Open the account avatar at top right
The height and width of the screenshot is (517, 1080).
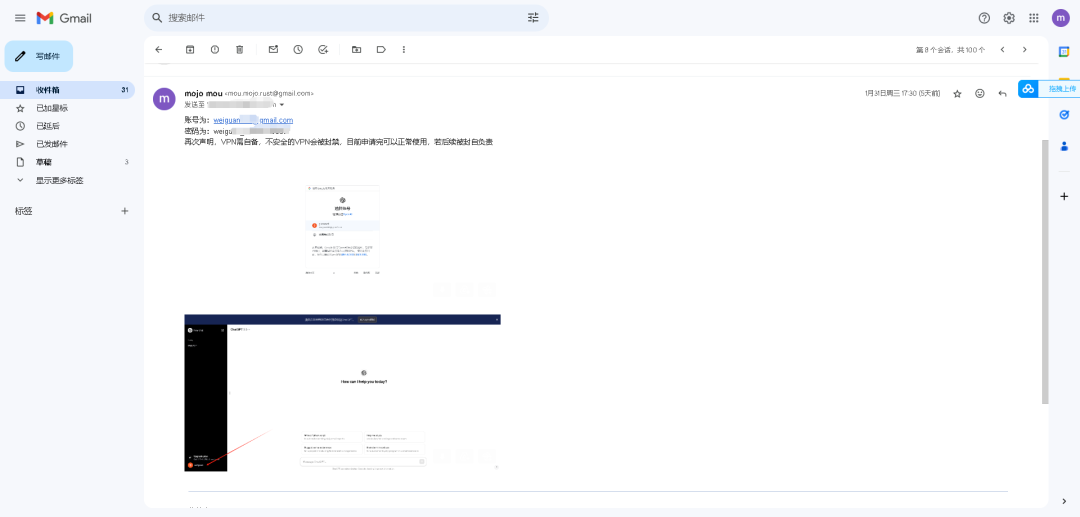pyautogui.click(x=1061, y=18)
